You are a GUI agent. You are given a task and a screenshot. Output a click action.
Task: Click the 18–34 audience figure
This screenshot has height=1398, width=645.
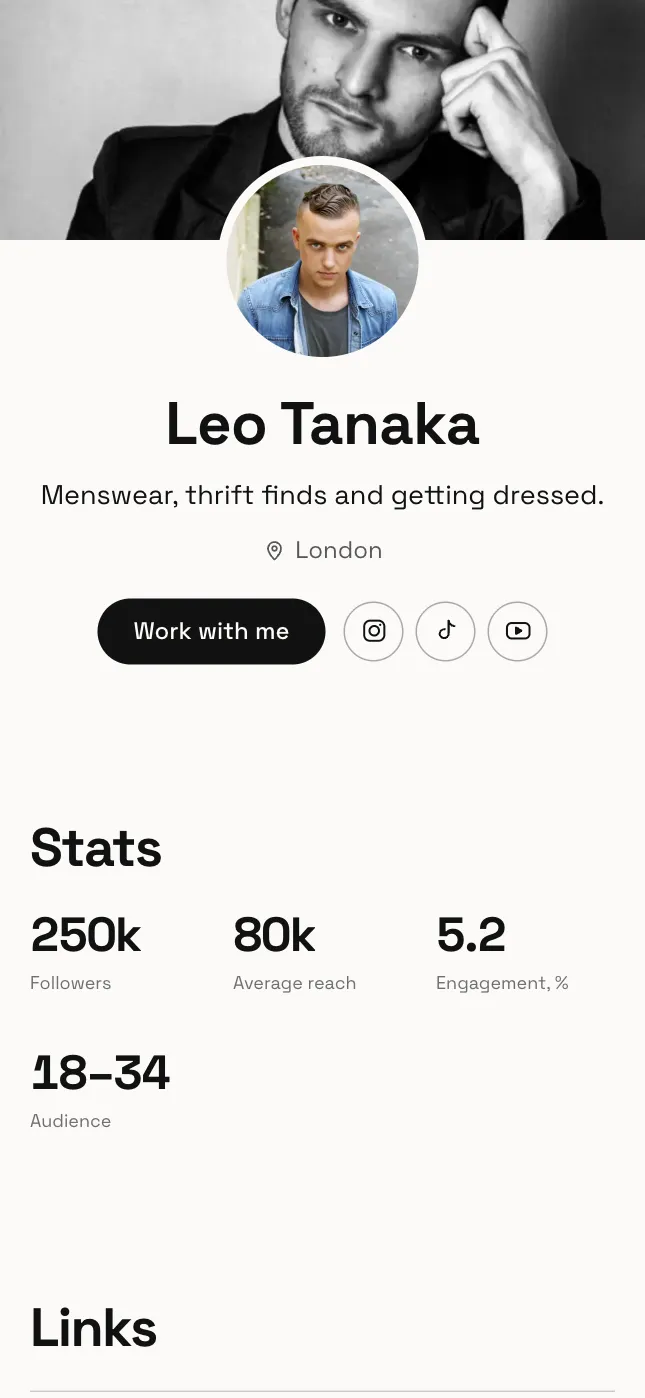(x=100, y=1073)
